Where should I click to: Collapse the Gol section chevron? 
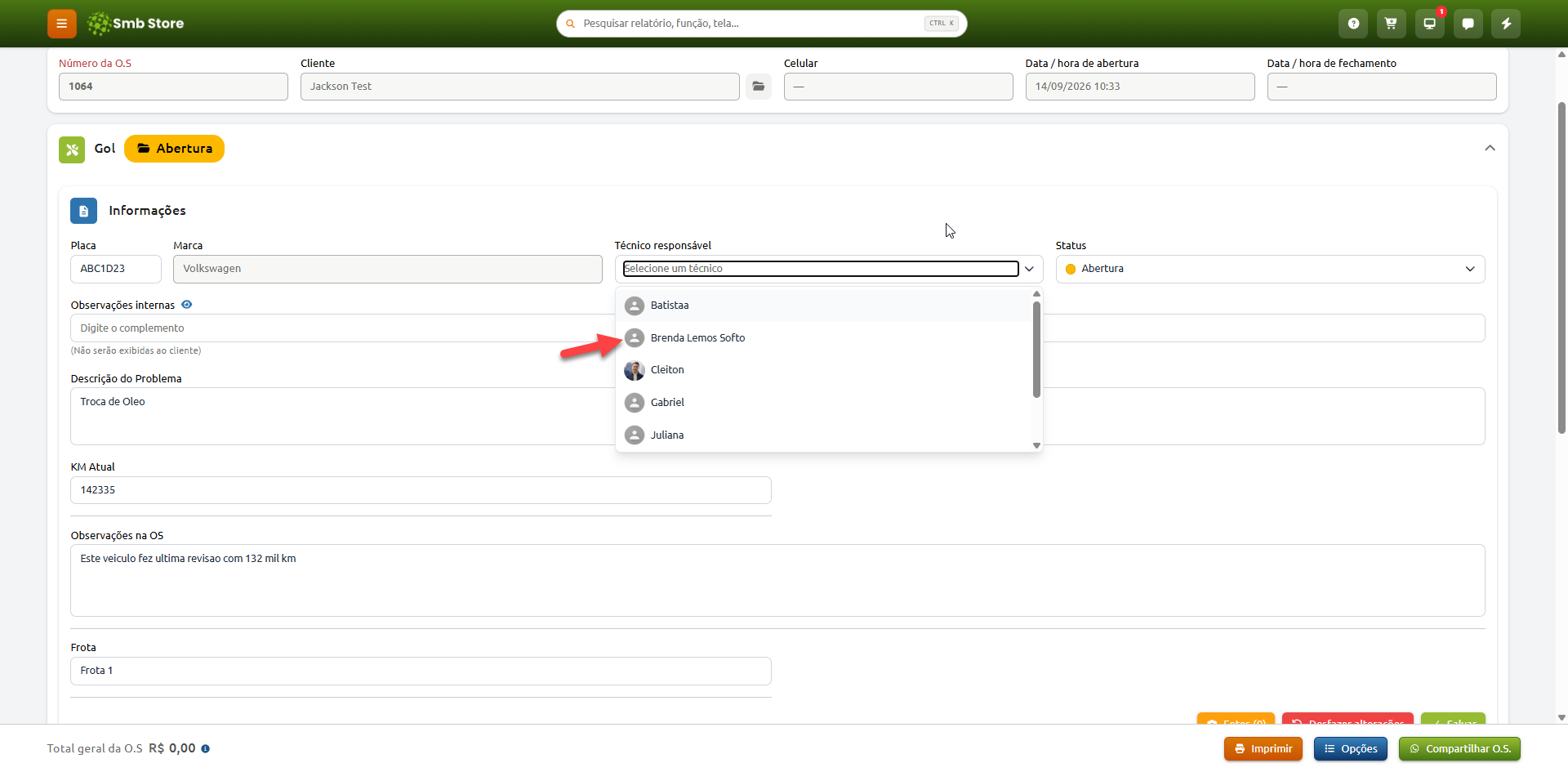pos(1490,148)
